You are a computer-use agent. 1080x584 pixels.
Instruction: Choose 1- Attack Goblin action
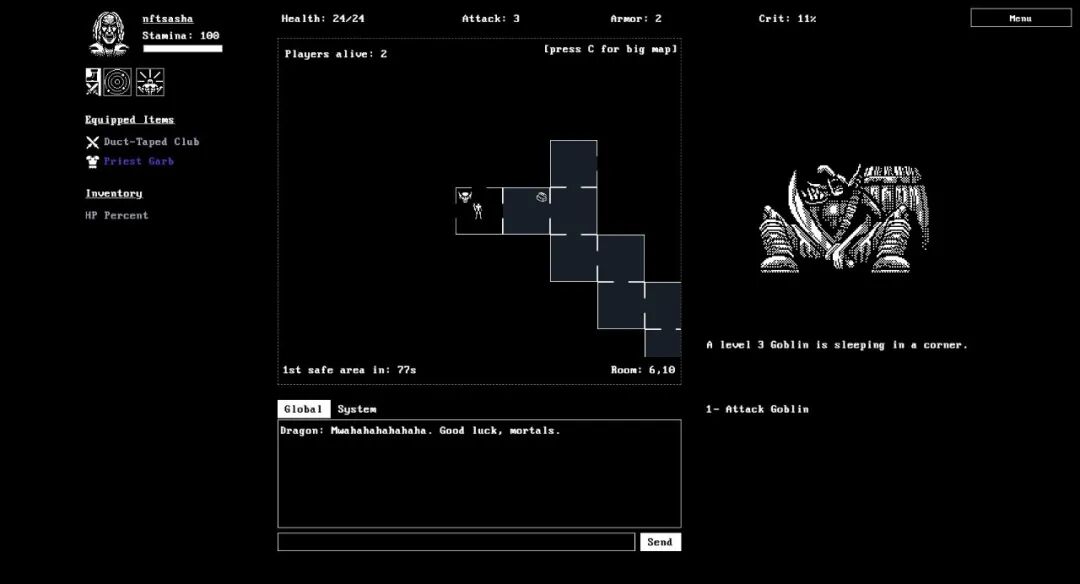(x=757, y=409)
